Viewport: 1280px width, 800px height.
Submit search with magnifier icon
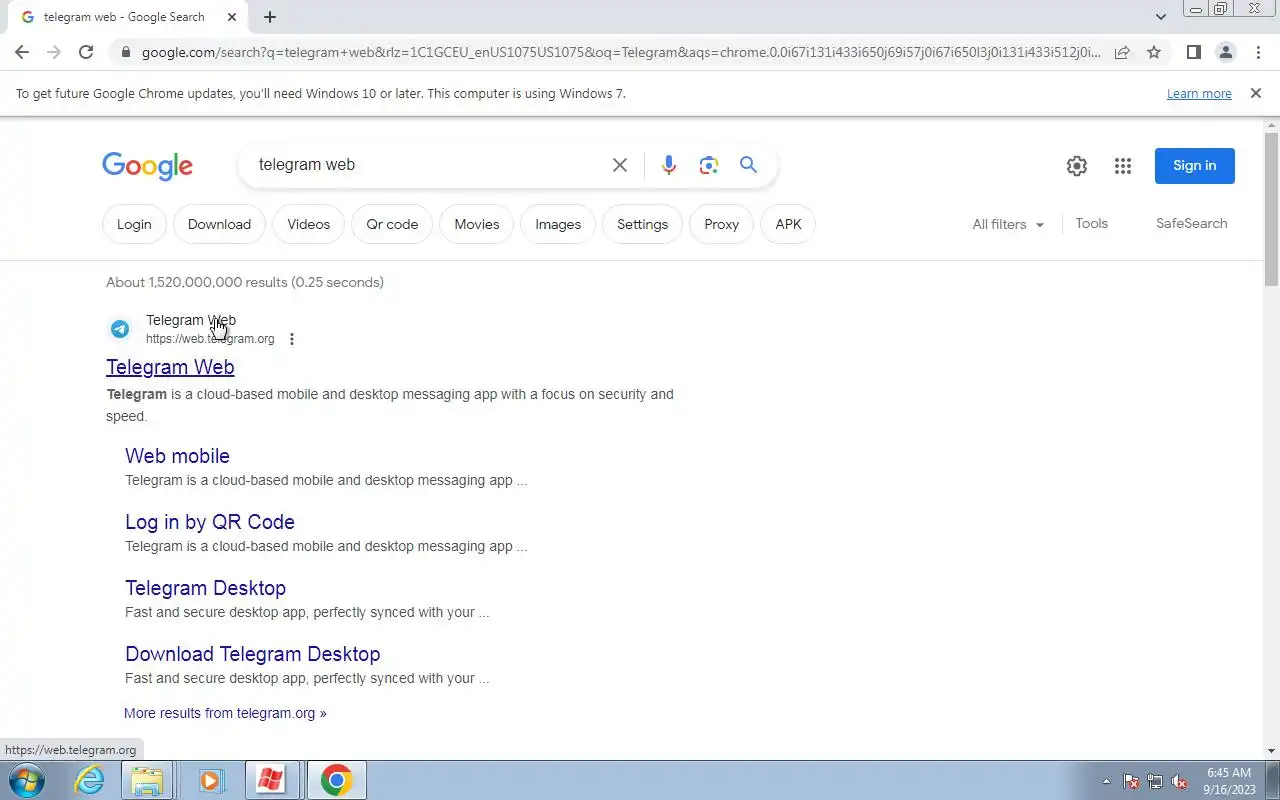pyautogui.click(x=748, y=165)
